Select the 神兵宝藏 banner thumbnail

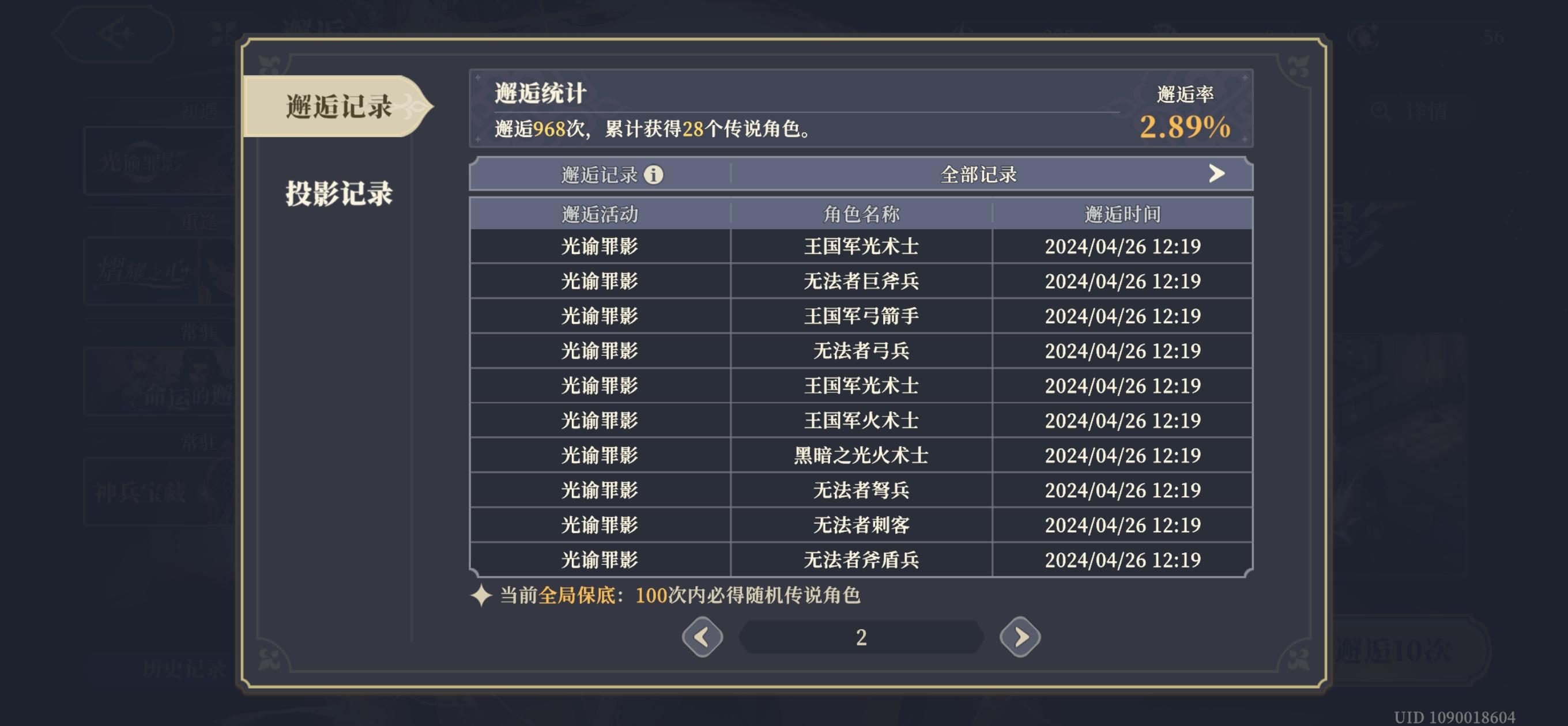pyautogui.click(x=159, y=492)
